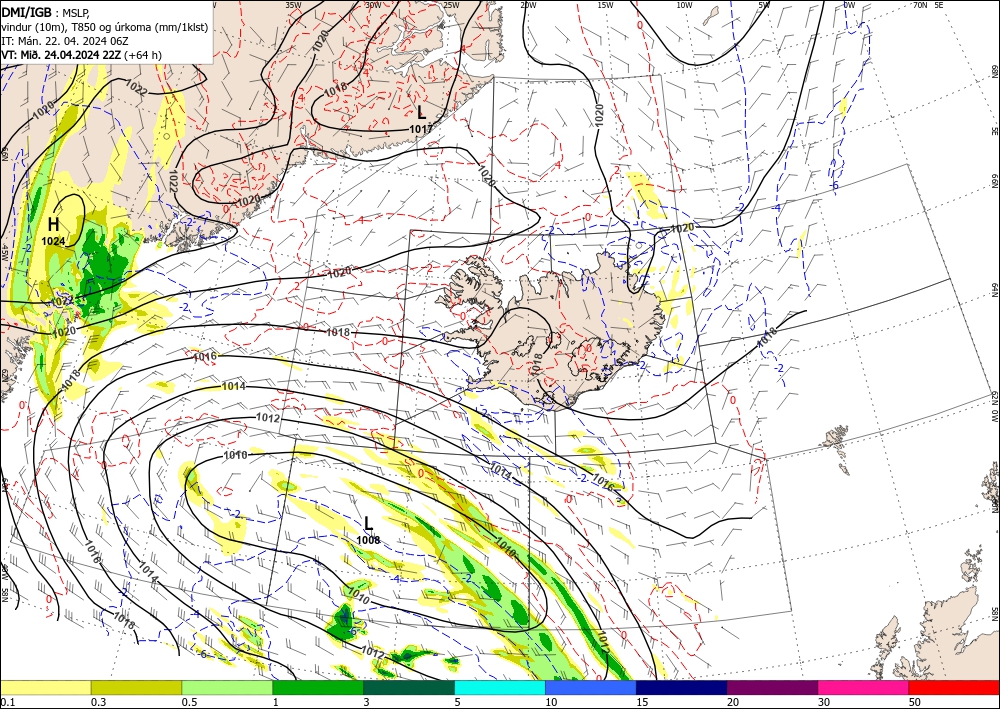Image resolution: width=1000 pixels, height=709 pixels.
Task: Click legend value "0.1"
Action: tap(6, 702)
